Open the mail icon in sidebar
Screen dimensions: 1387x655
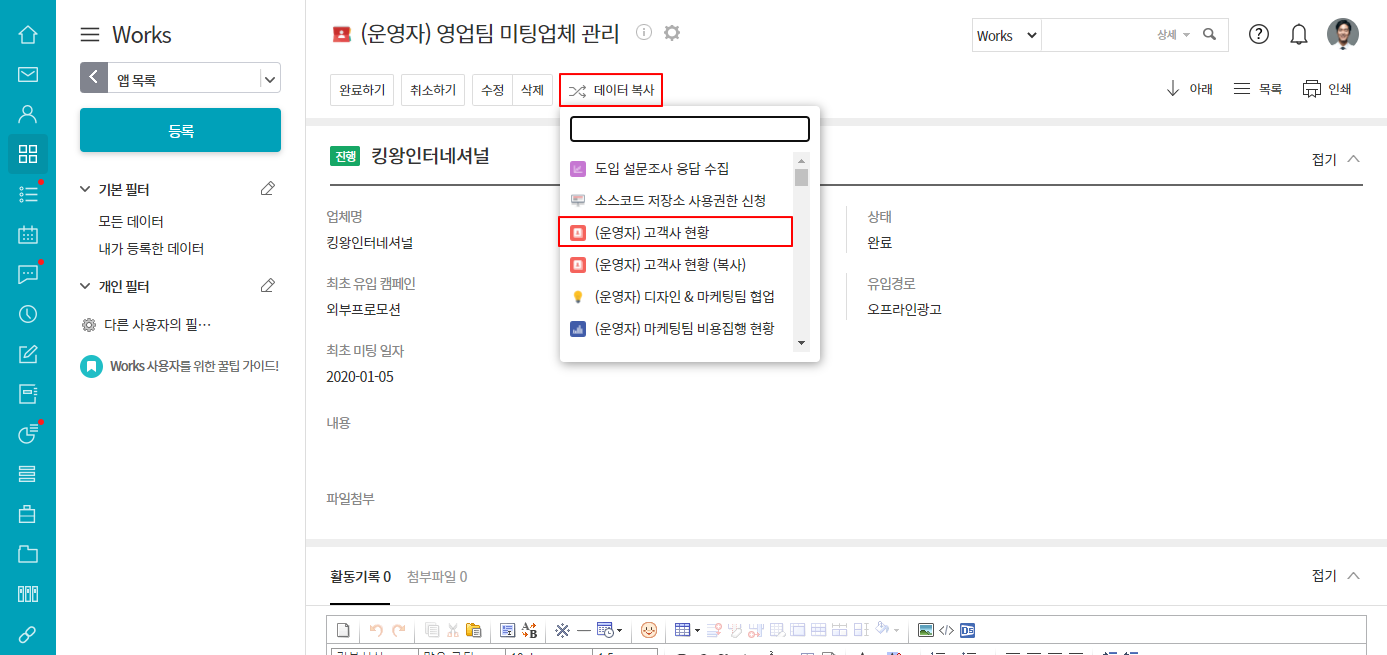pos(28,75)
